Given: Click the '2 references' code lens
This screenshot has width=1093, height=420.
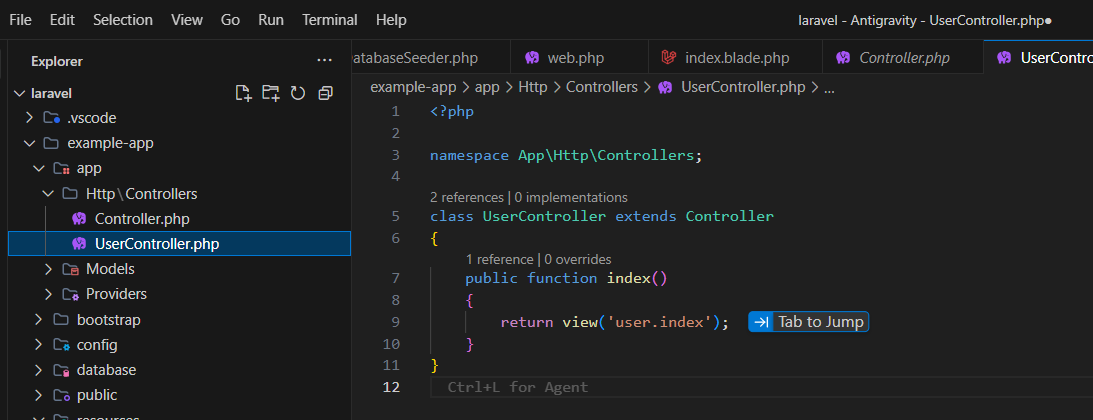Looking at the screenshot, I should [x=467, y=198].
